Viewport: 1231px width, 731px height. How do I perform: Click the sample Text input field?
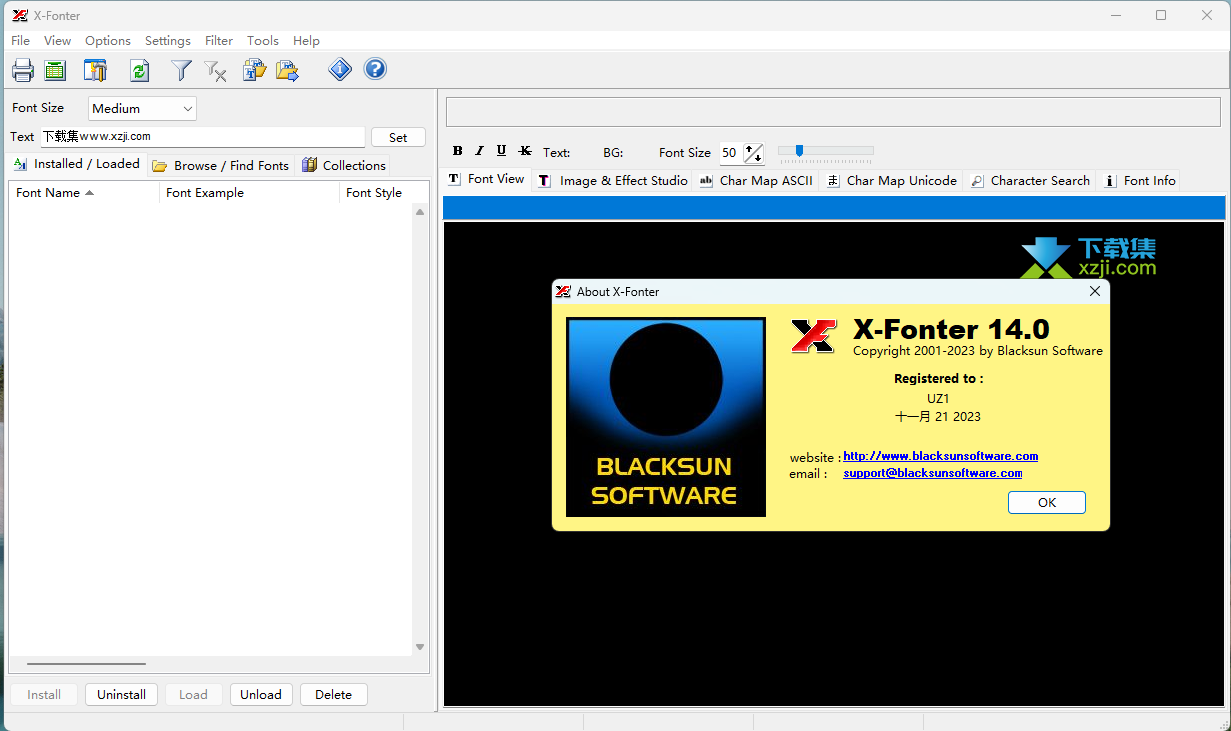point(203,137)
